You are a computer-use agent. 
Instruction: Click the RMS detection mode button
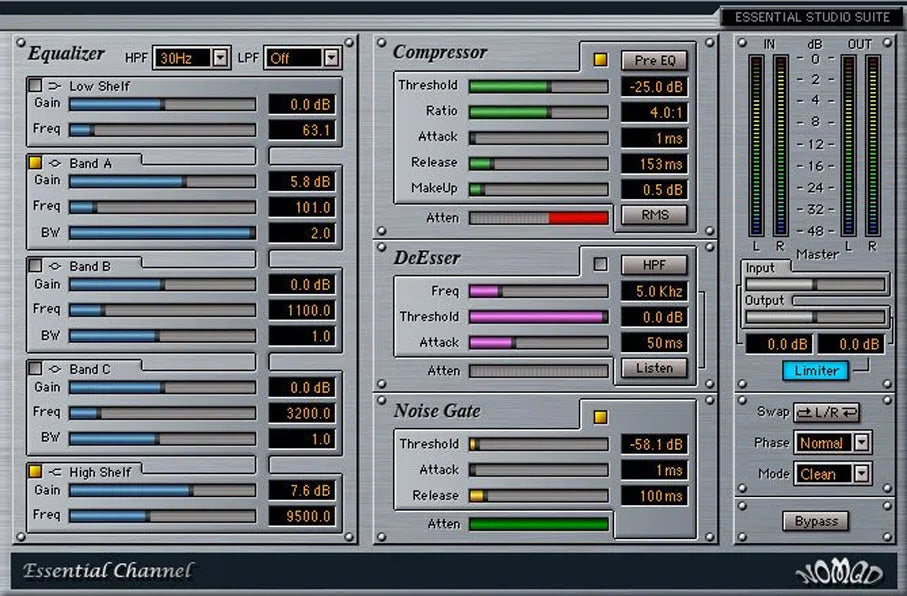655,214
